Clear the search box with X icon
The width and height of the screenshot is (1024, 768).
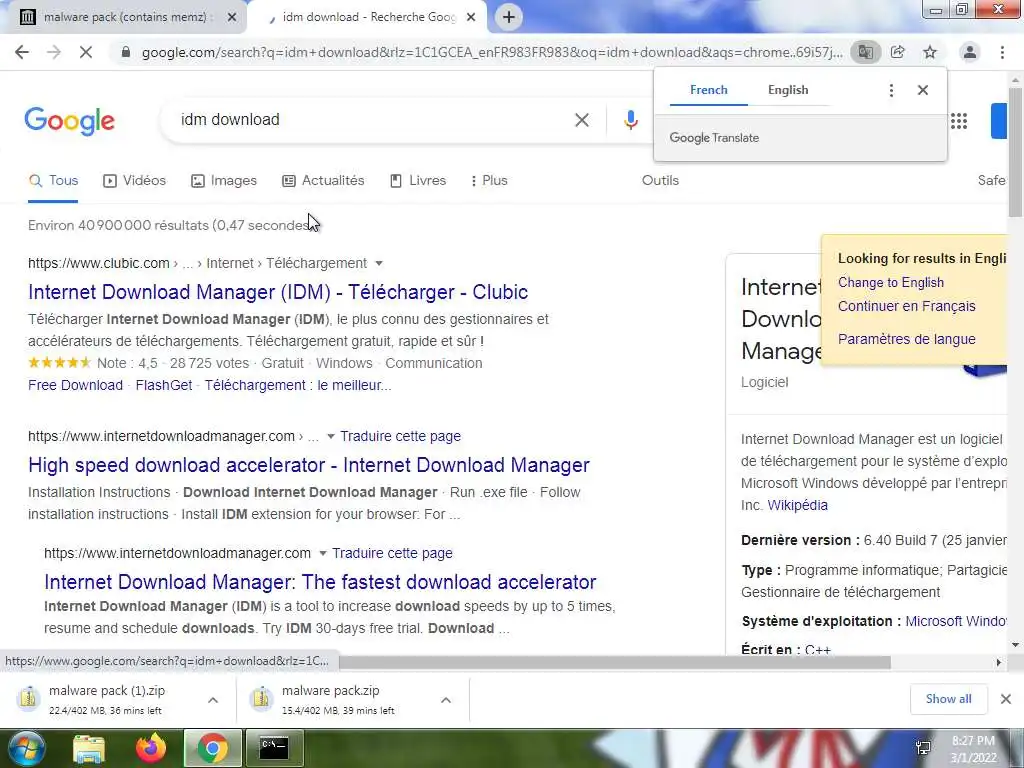[582, 120]
